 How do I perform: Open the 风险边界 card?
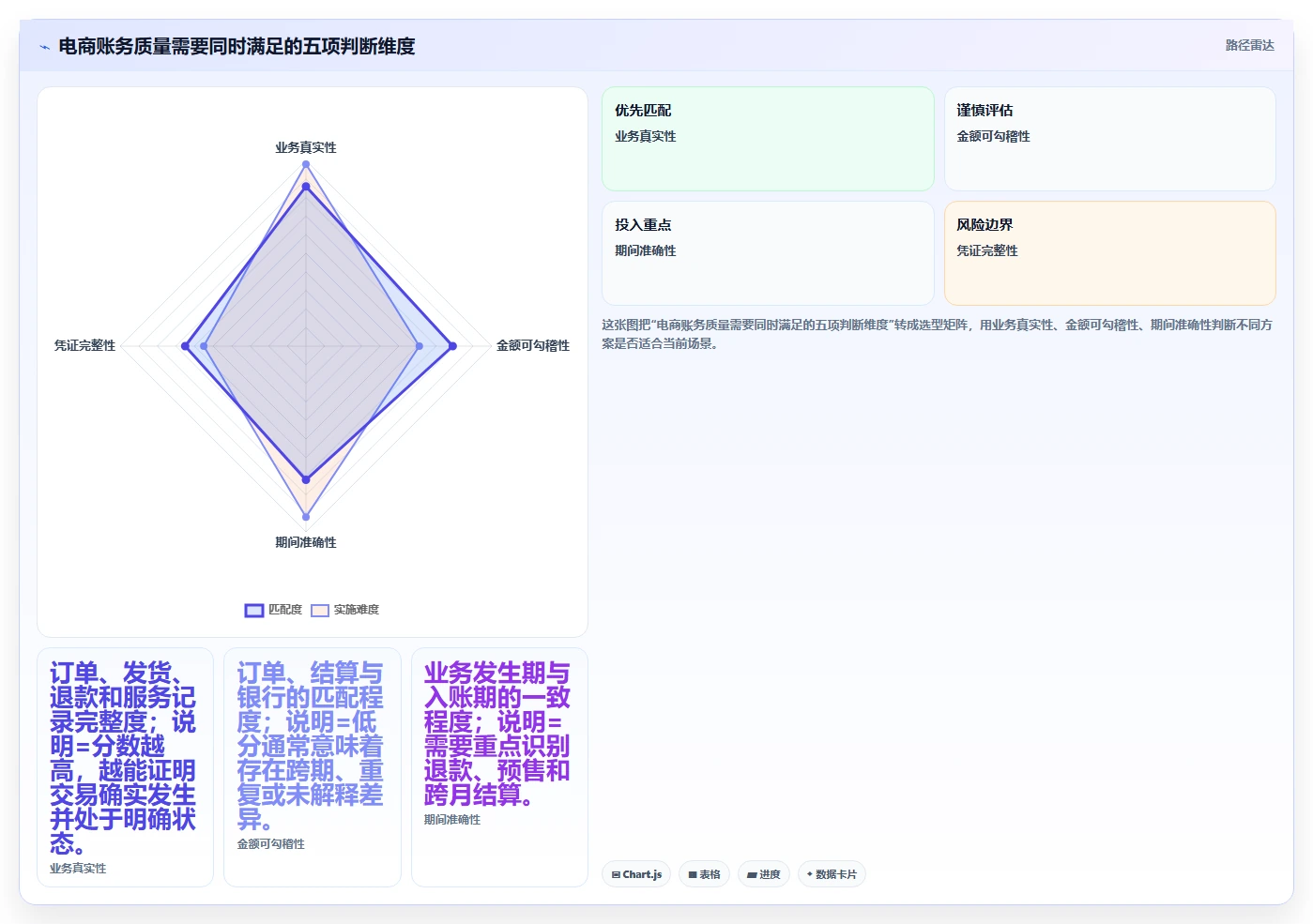click(x=1109, y=253)
